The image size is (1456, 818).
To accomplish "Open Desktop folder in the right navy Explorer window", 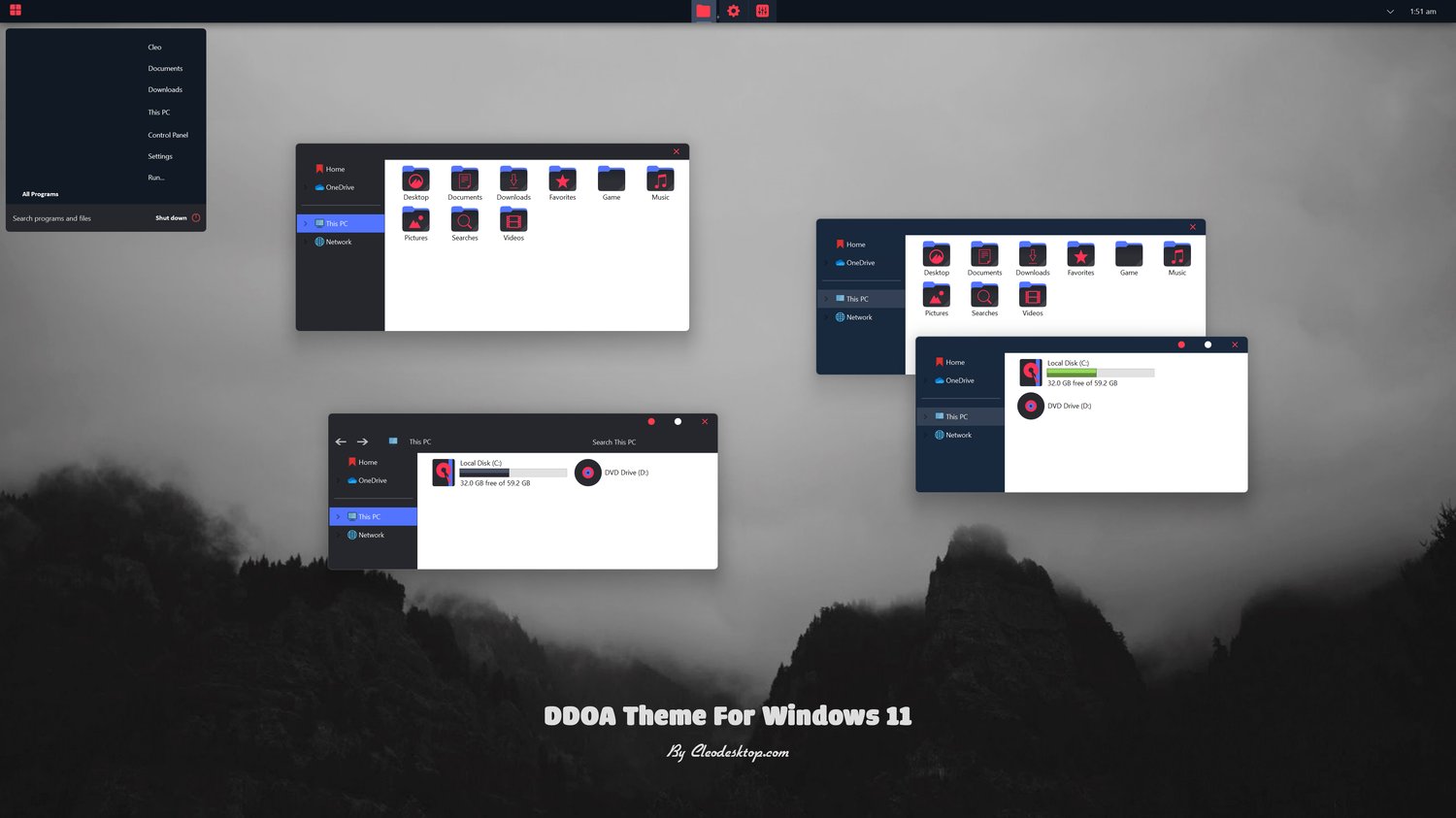I will click(937, 259).
